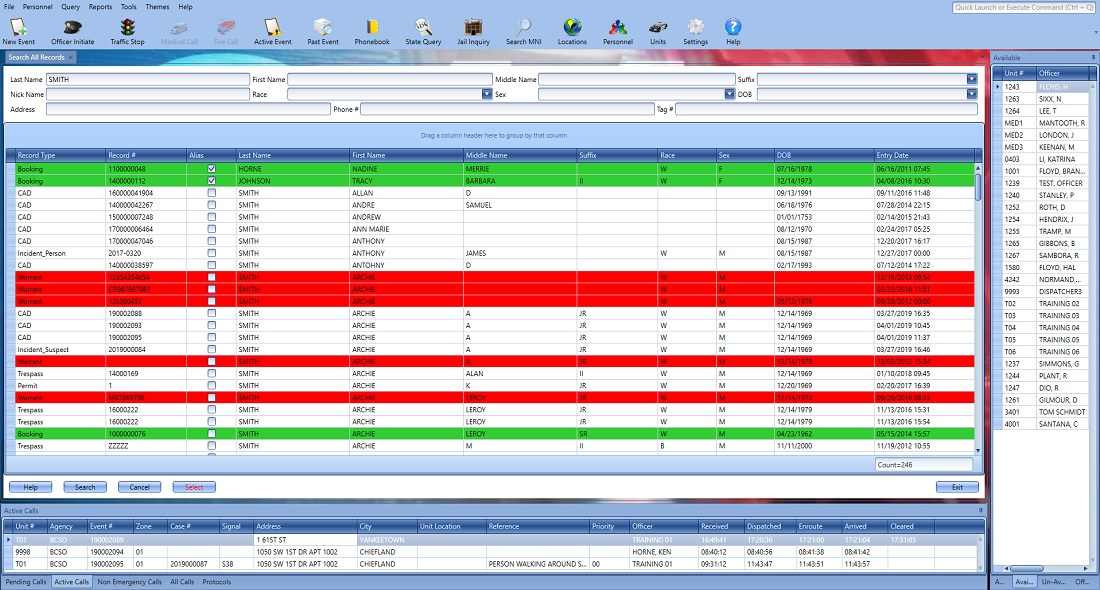Open the Search MNI magnifier icon
1100x590 pixels.
point(523,30)
